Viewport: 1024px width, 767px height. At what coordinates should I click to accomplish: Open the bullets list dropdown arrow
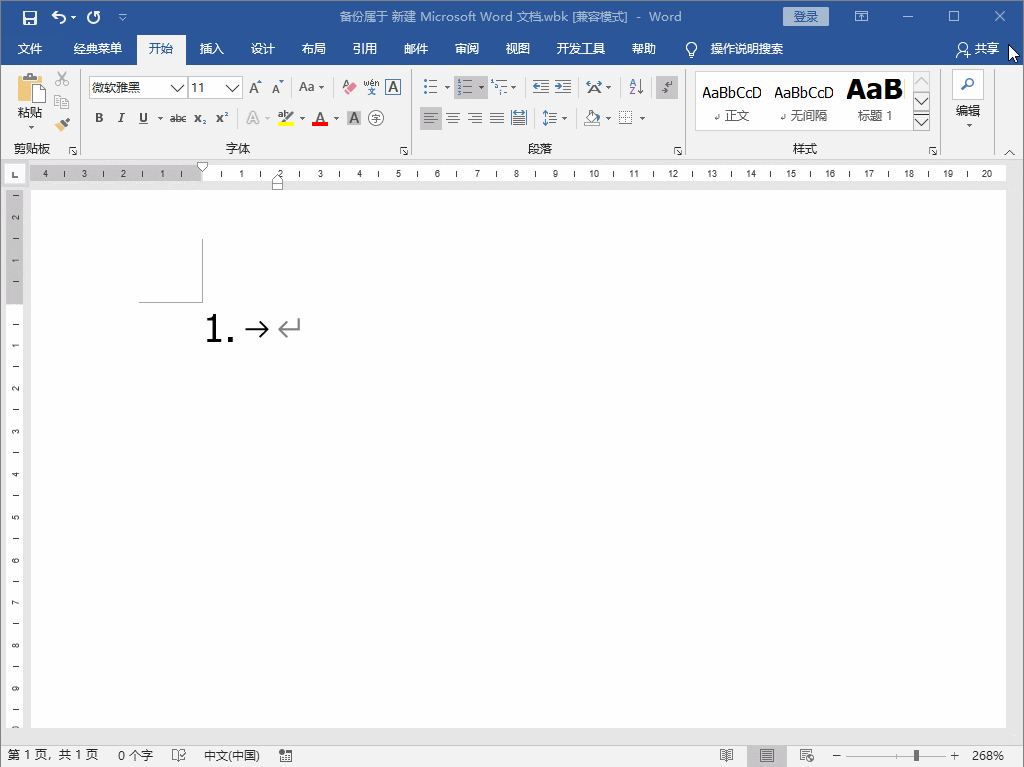click(x=447, y=88)
